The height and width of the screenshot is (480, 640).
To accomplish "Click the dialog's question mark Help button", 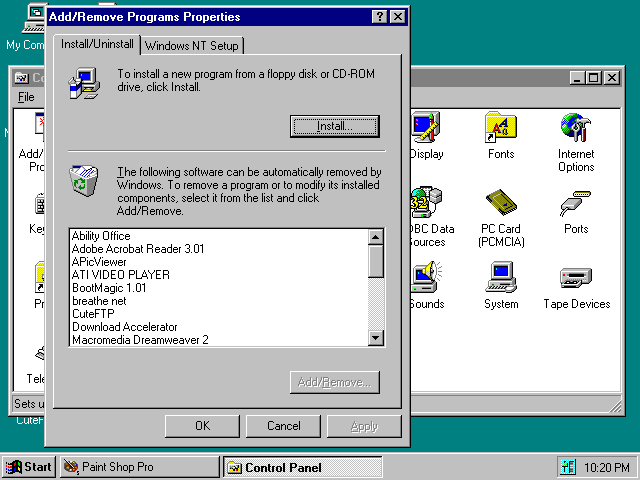I will [380, 17].
